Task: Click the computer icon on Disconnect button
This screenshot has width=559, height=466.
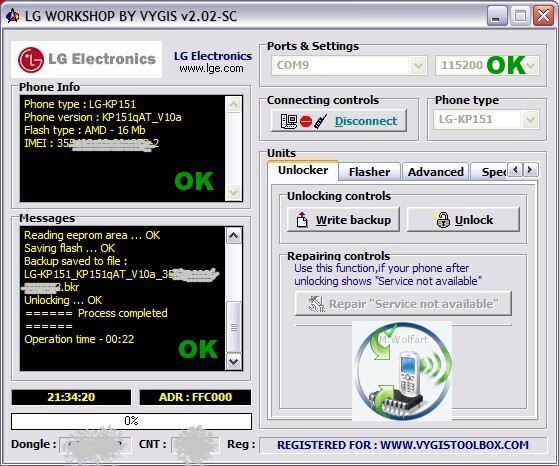Action: click(x=289, y=121)
